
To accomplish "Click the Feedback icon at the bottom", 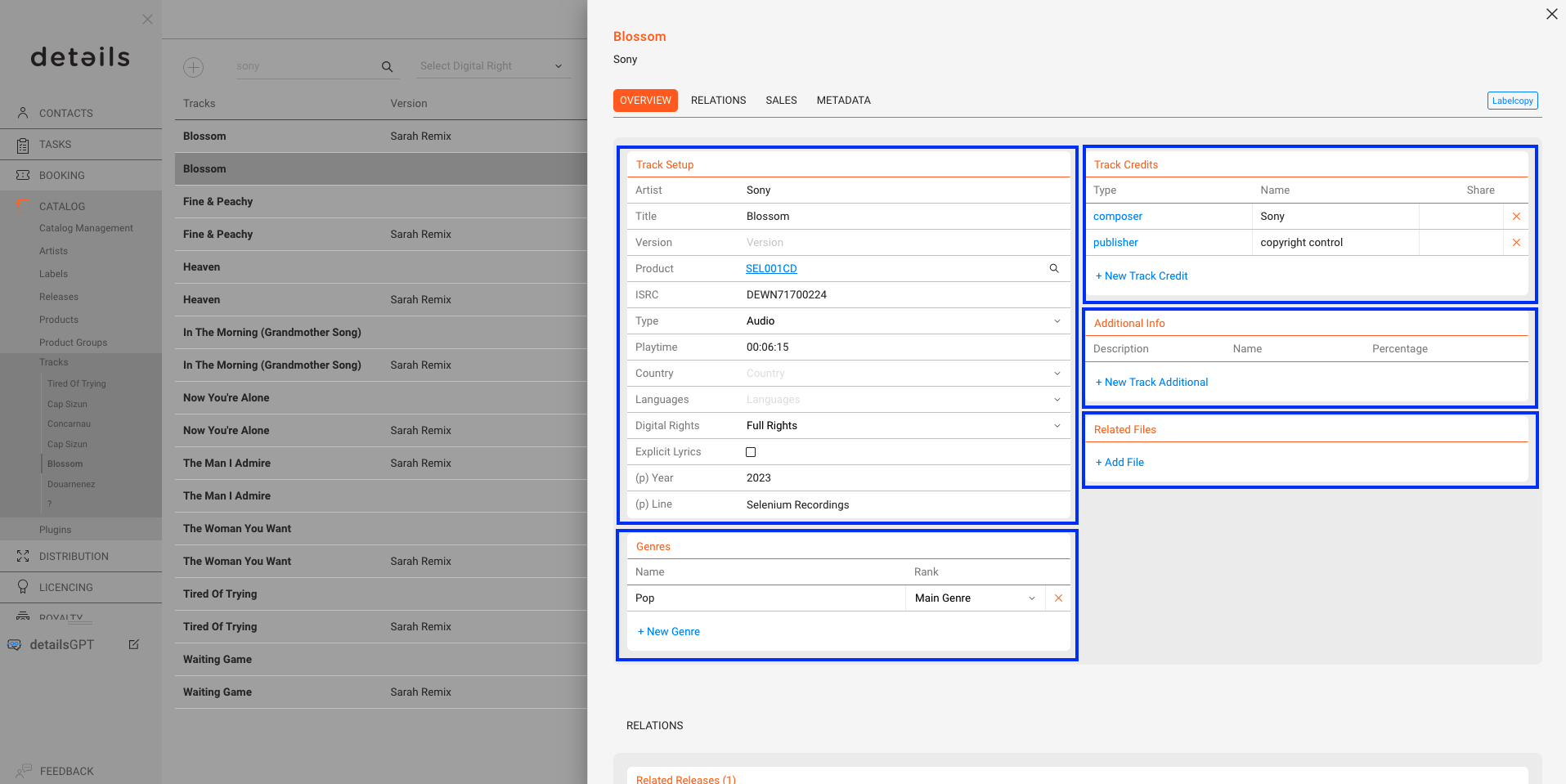I will (x=23, y=769).
